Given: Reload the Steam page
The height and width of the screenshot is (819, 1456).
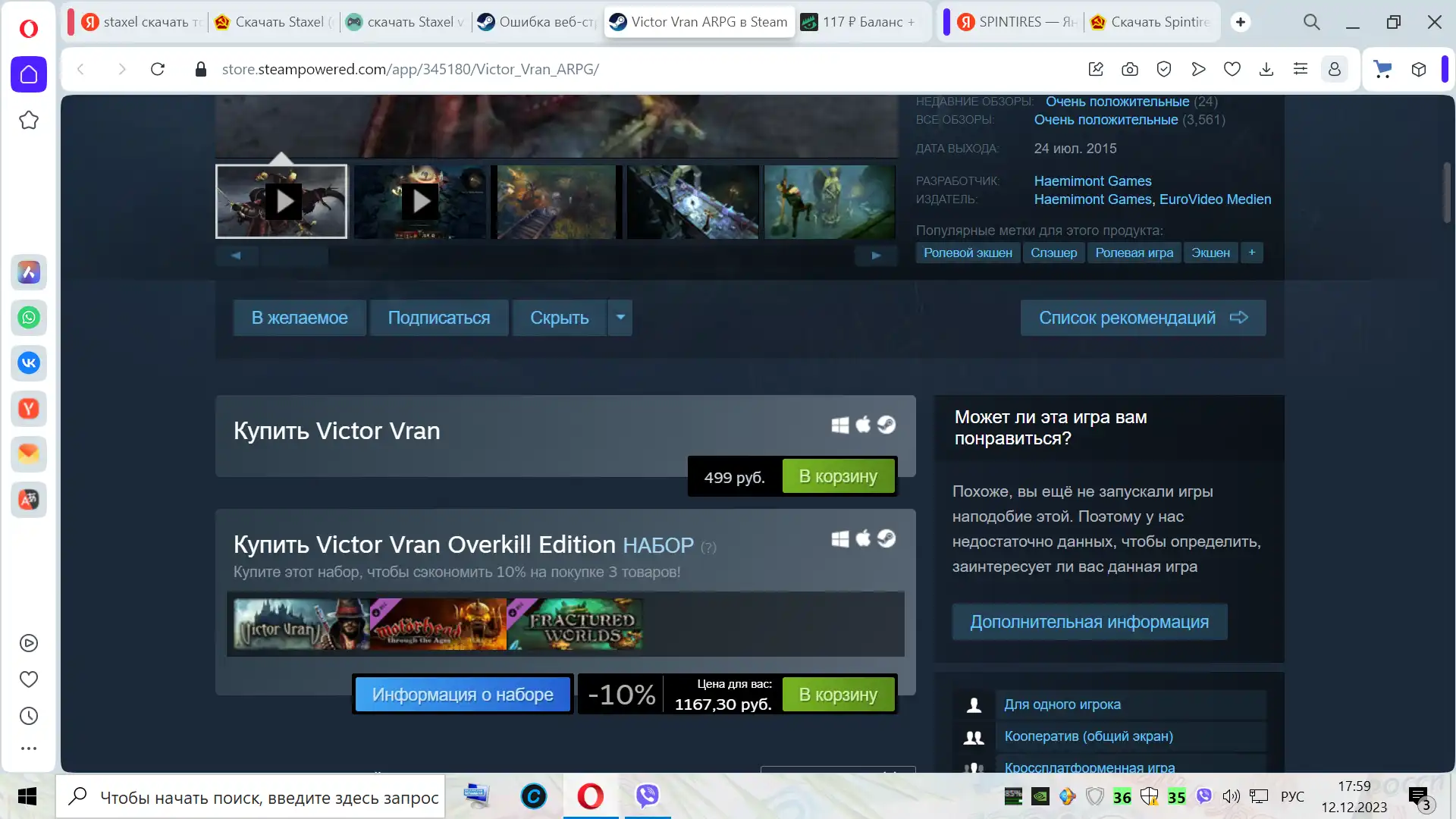Looking at the screenshot, I should coord(158,69).
